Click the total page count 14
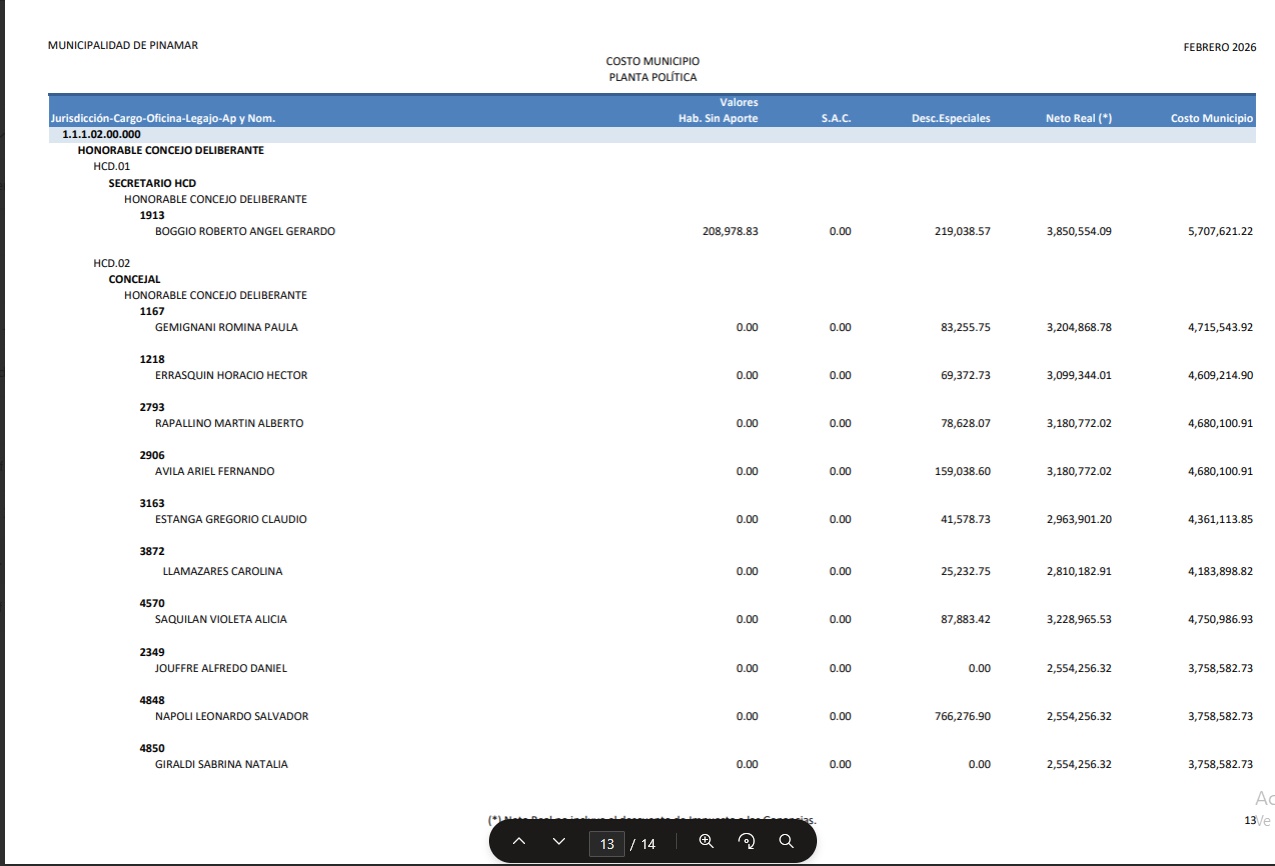This screenshot has width=1275, height=866. point(647,844)
